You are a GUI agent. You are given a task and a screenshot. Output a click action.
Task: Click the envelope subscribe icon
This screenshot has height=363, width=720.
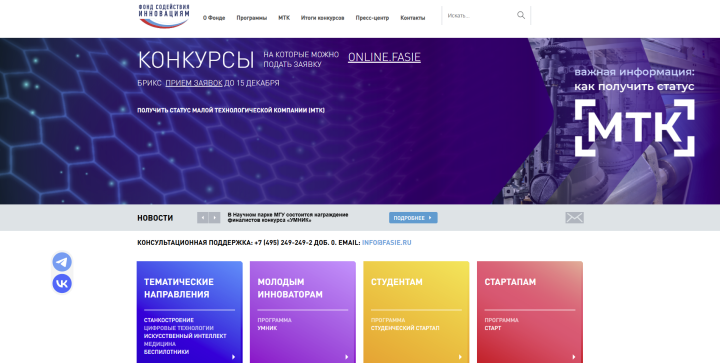574,218
